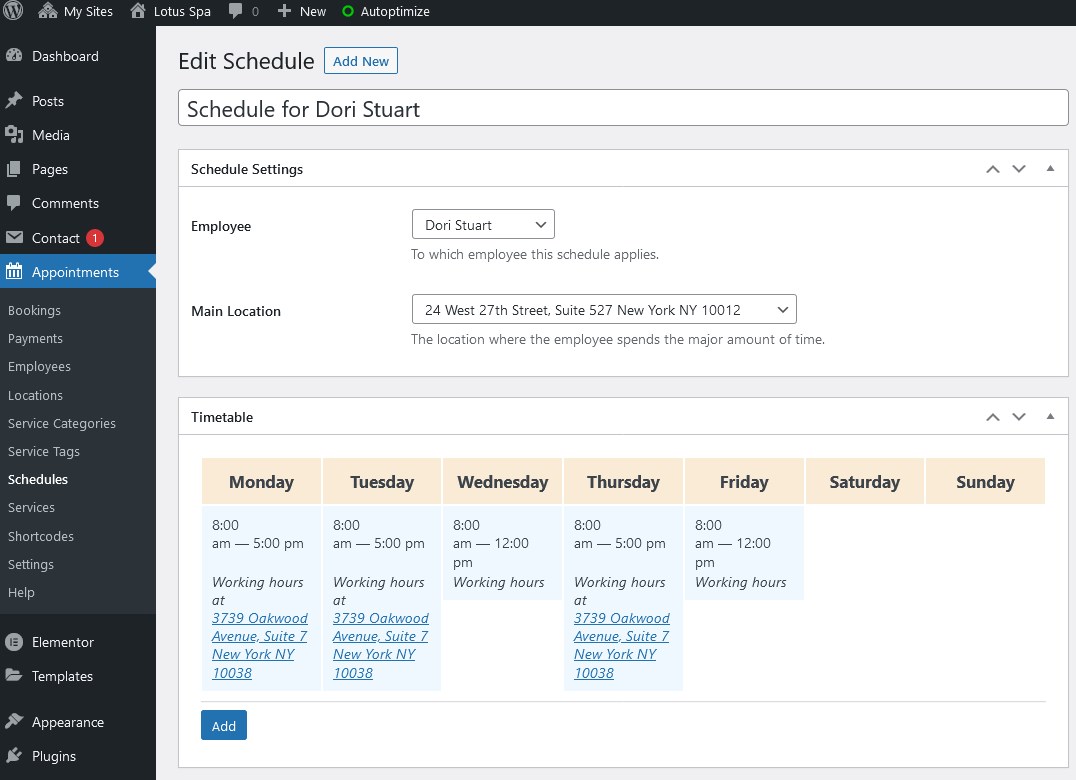The height and width of the screenshot is (780, 1076).
Task: Select Schedules submenu item
Action: tap(38, 480)
